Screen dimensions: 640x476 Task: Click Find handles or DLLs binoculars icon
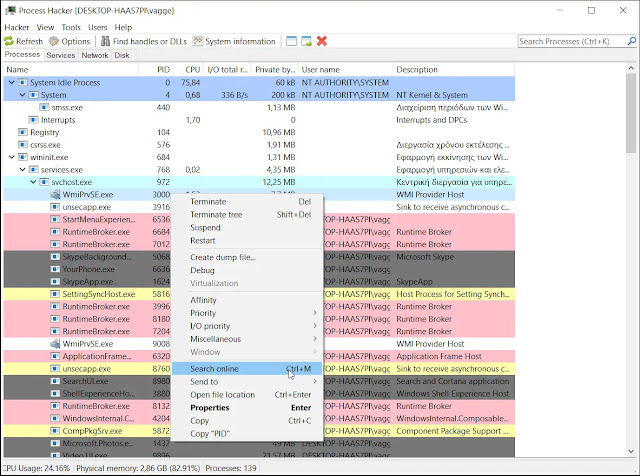coord(105,41)
